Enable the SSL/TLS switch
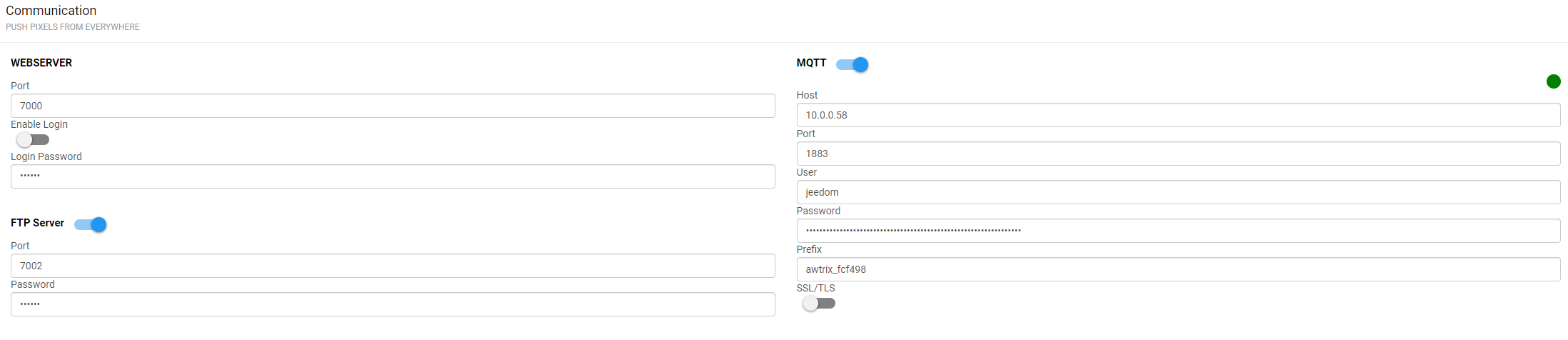Image resolution: width=1568 pixels, height=340 pixels. (818, 304)
